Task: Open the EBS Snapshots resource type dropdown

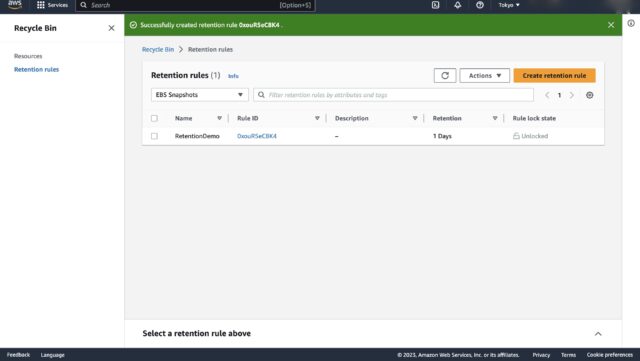Action: coord(200,95)
